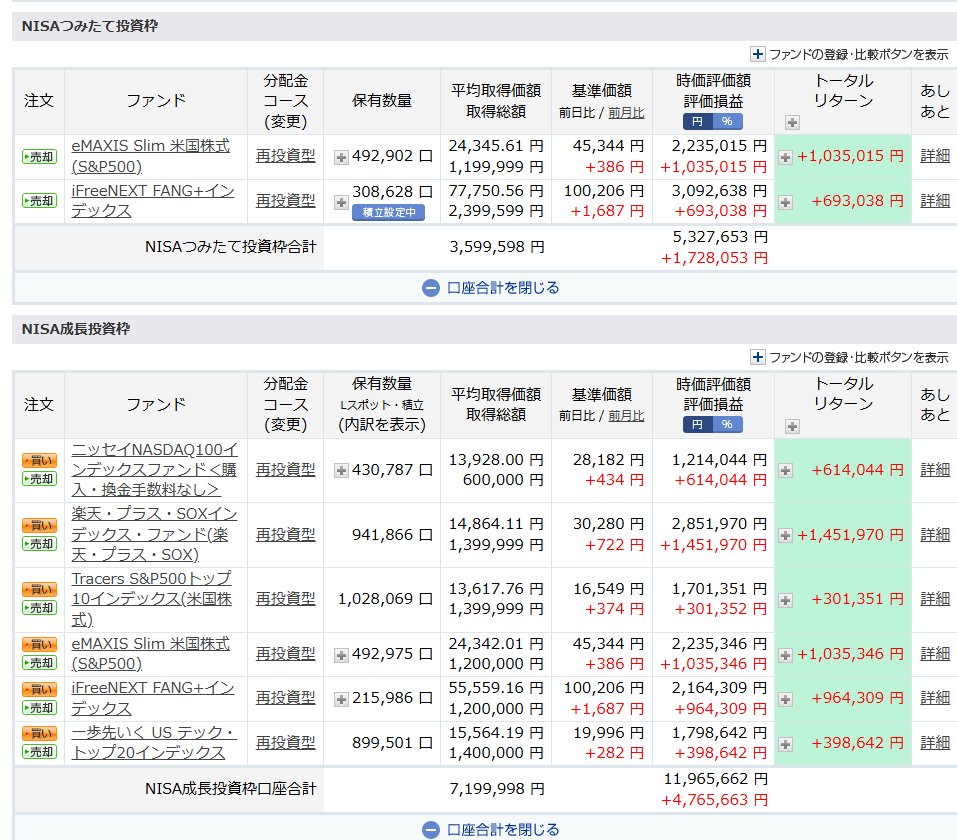Switch 評価損益 to % in つみたて投資枠
957x840 pixels.
(728, 121)
